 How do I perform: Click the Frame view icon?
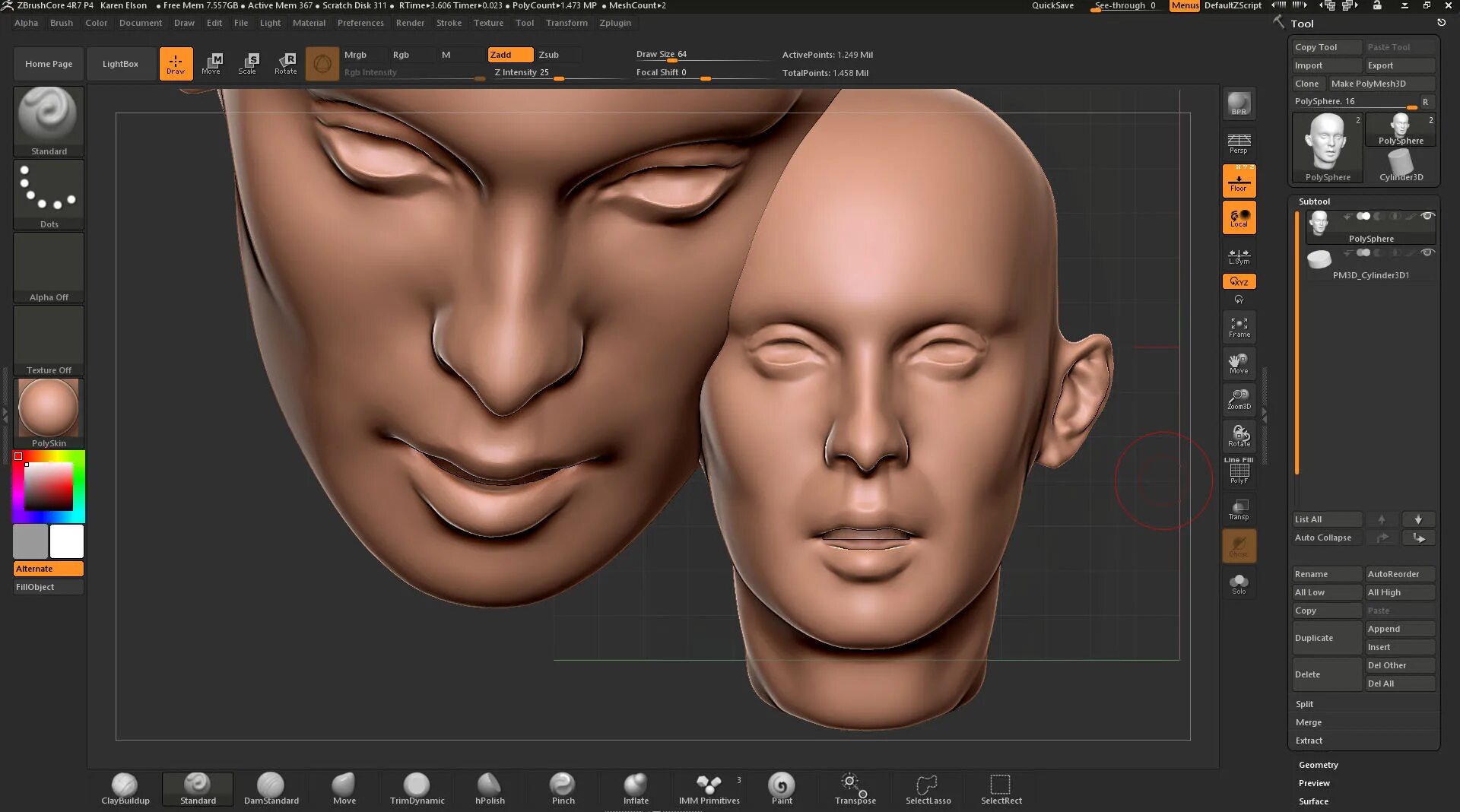pyautogui.click(x=1239, y=328)
